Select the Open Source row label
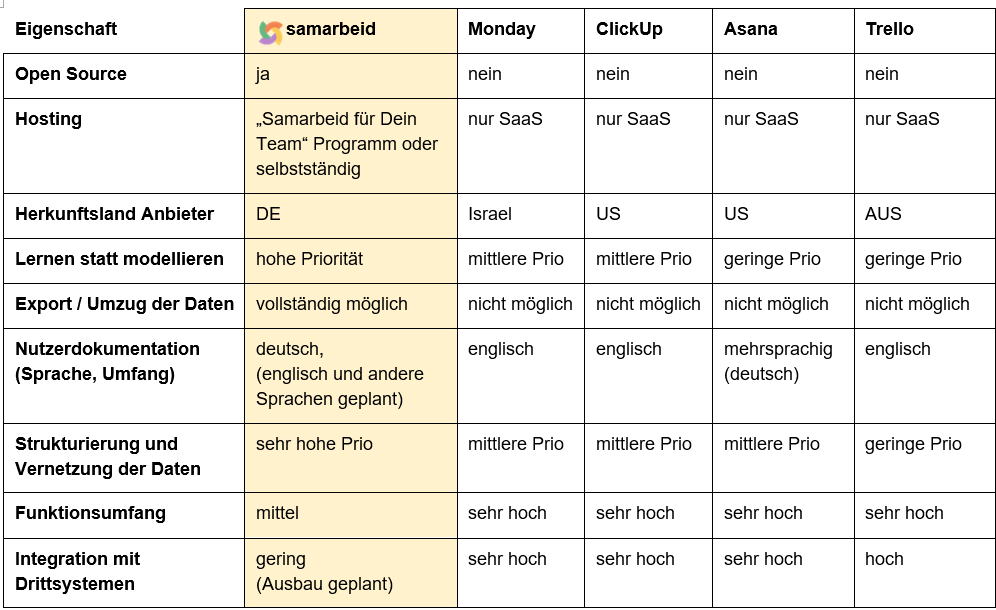 coord(71,74)
